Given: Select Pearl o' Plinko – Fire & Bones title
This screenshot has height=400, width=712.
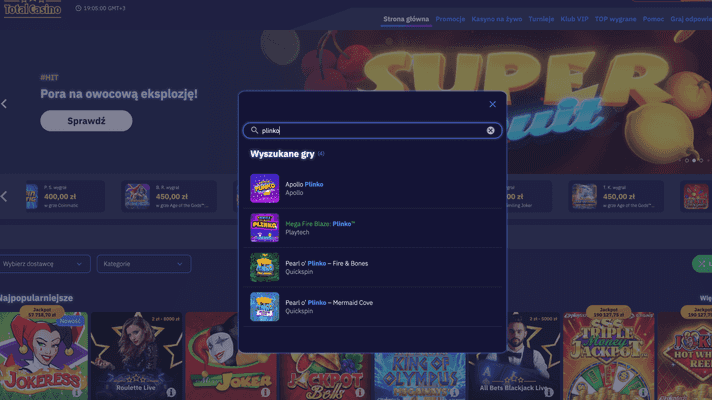Looking at the screenshot, I should click(326, 263).
